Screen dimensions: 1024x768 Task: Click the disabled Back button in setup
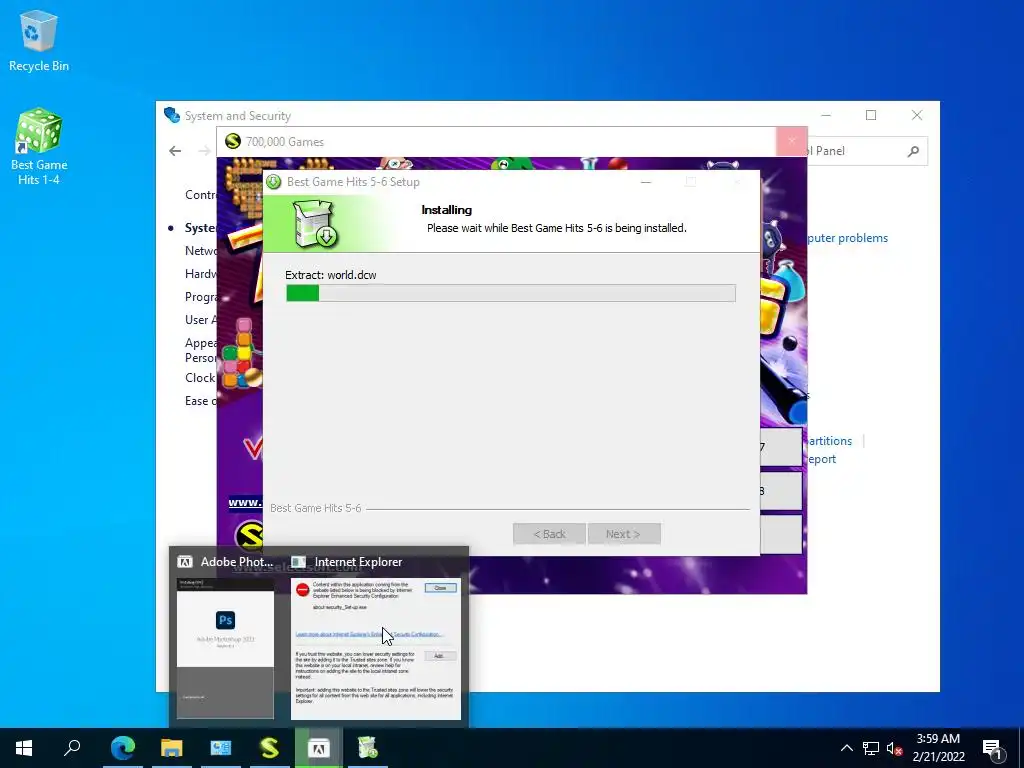[549, 534]
